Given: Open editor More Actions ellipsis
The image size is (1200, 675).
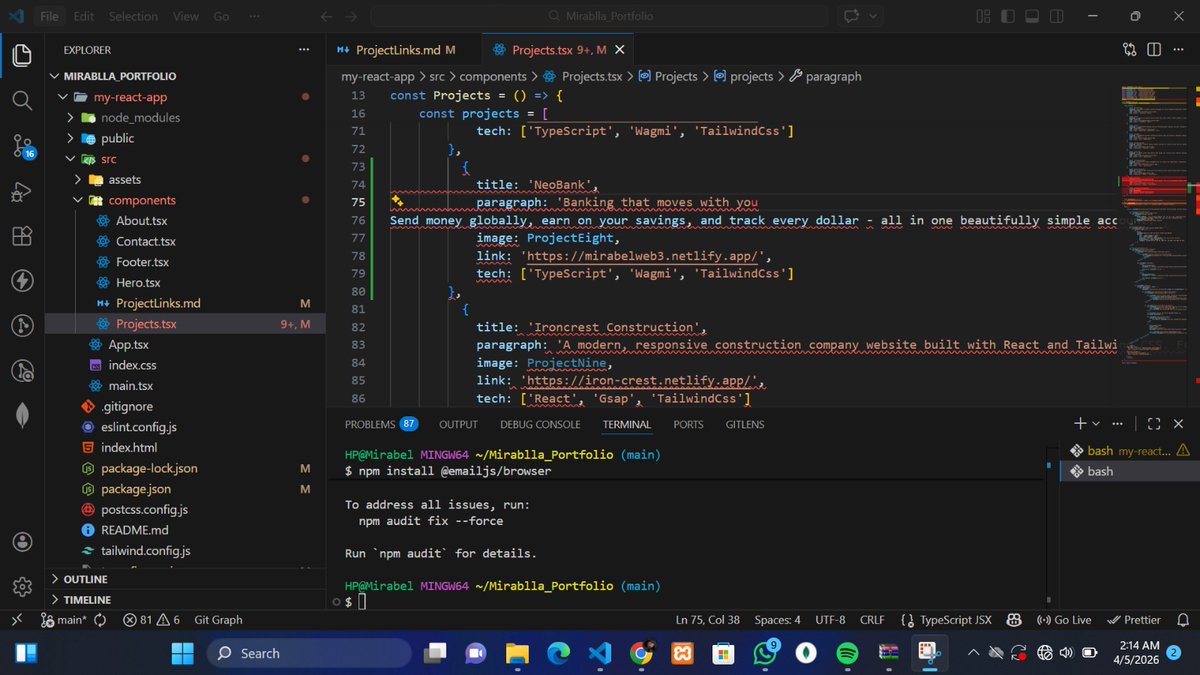Looking at the screenshot, I should click(1177, 49).
